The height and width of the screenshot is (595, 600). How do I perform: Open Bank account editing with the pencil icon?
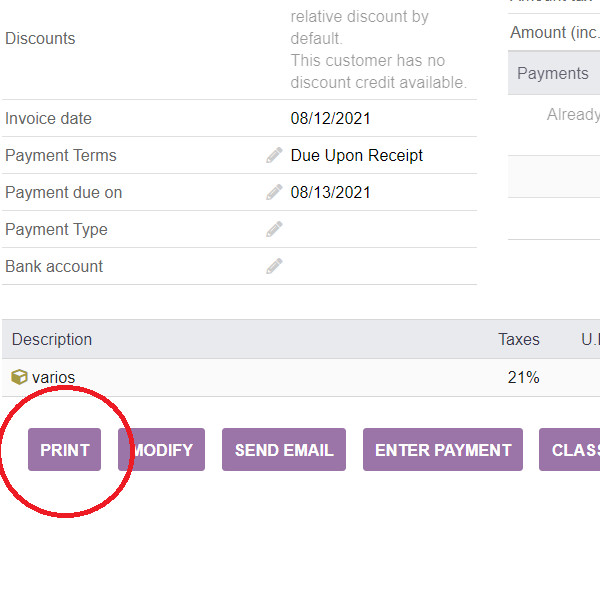(x=274, y=266)
